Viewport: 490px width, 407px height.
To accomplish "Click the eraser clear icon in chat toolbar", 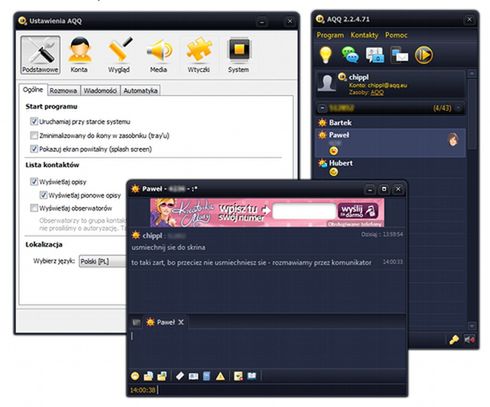I will tap(180, 376).
